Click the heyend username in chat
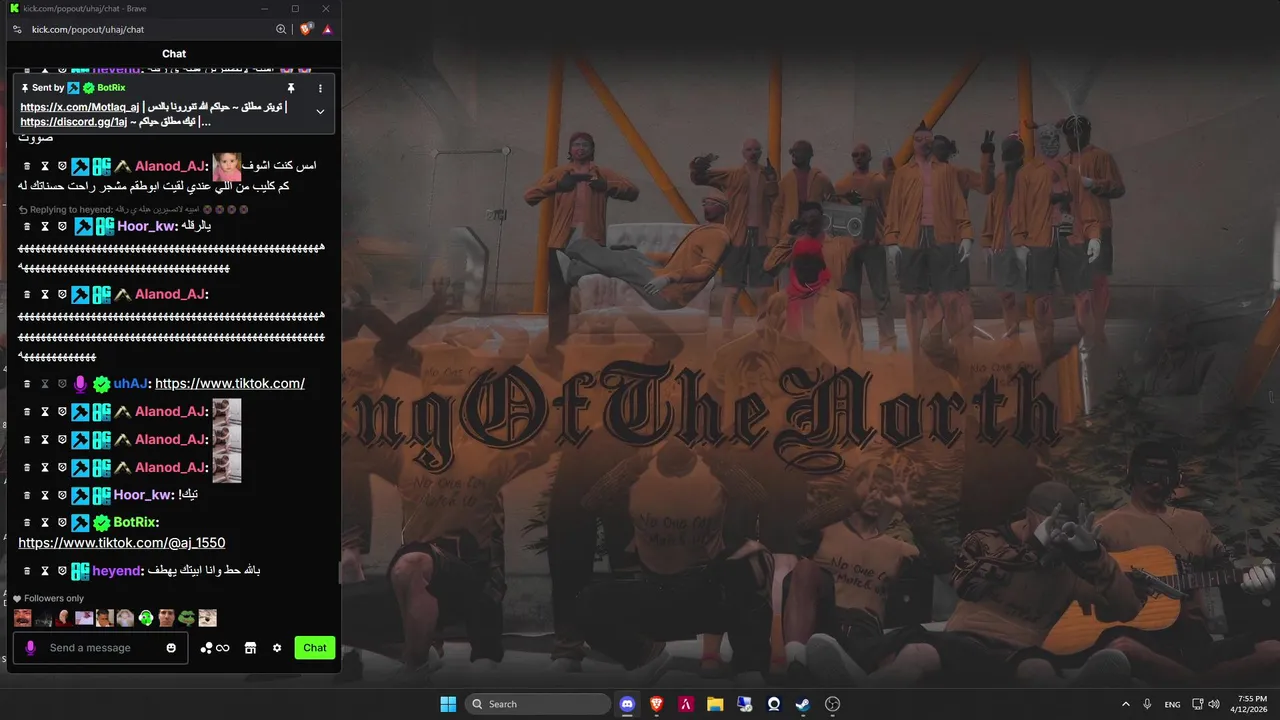The width and height of the screenshot is (1280, 720). pos(116,570)
